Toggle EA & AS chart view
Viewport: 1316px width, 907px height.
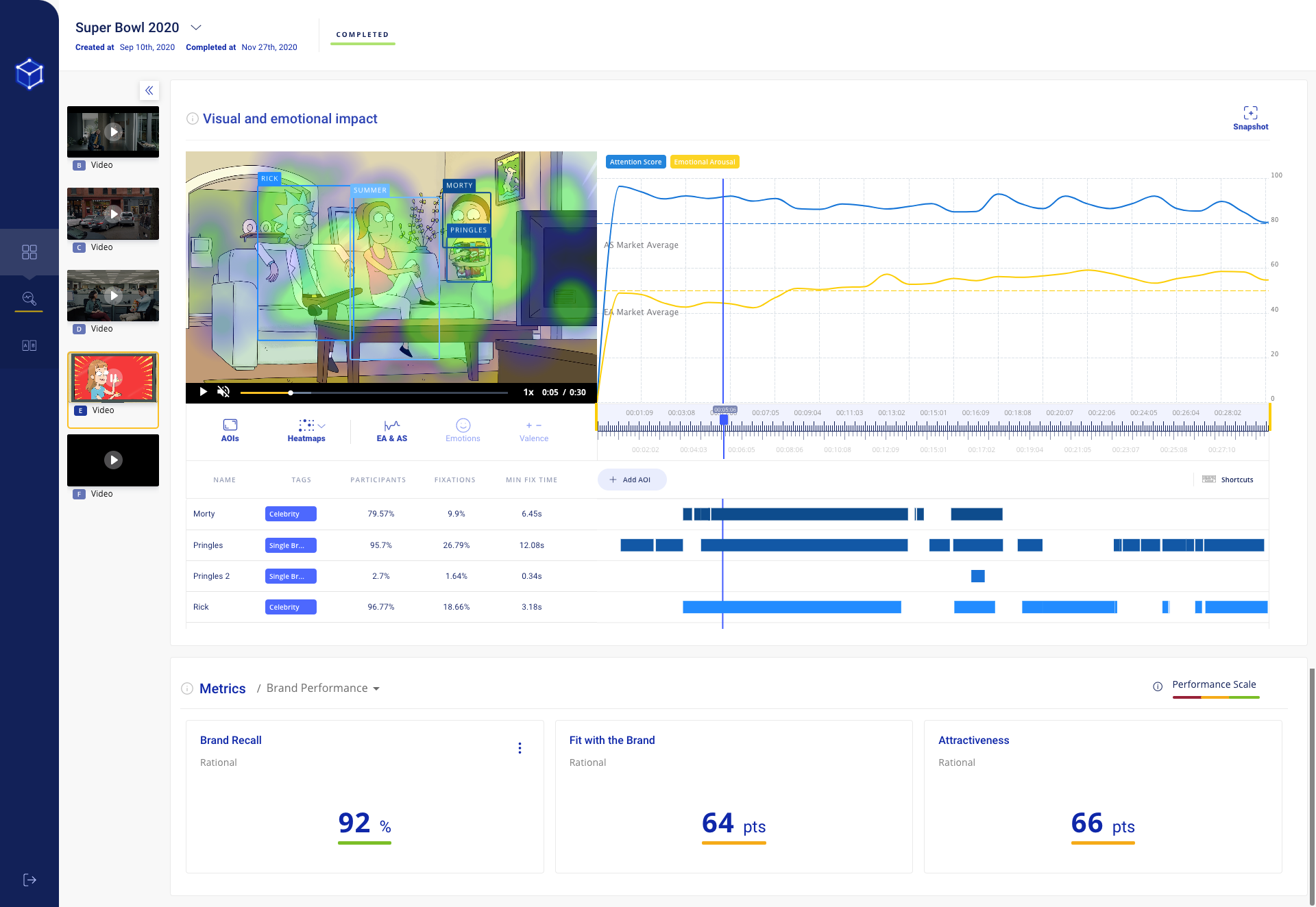point(391,430)
